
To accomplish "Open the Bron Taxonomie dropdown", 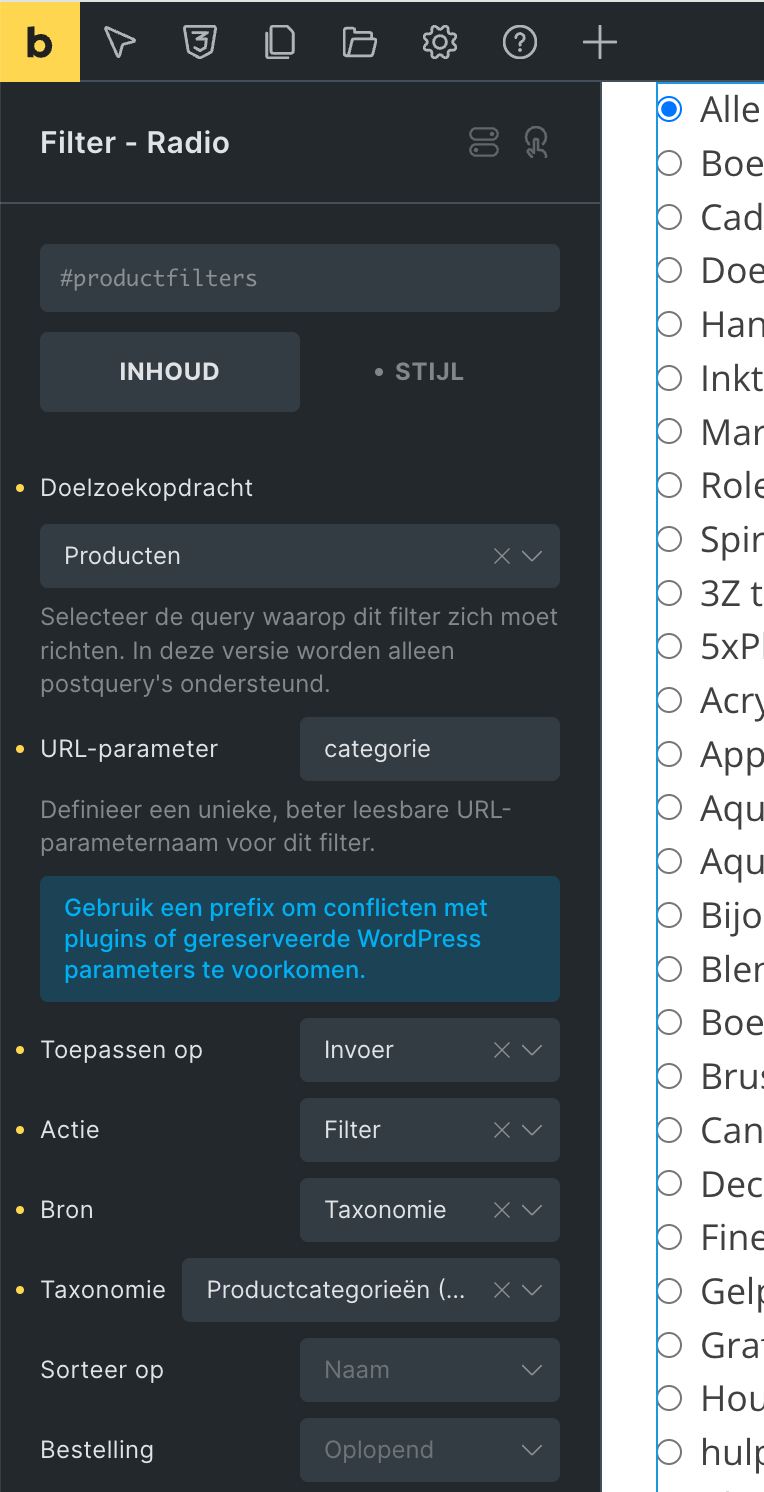I will [x=532, y=1210].
